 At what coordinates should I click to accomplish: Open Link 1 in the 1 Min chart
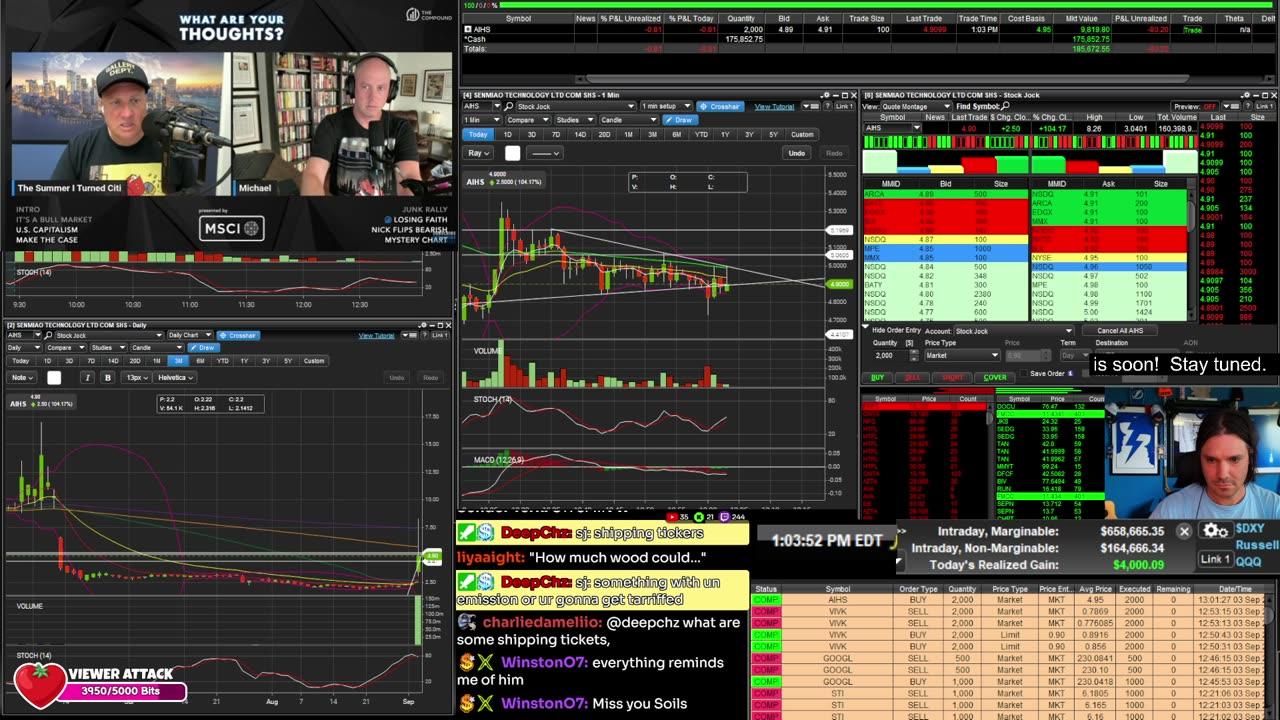coord(843,106)
